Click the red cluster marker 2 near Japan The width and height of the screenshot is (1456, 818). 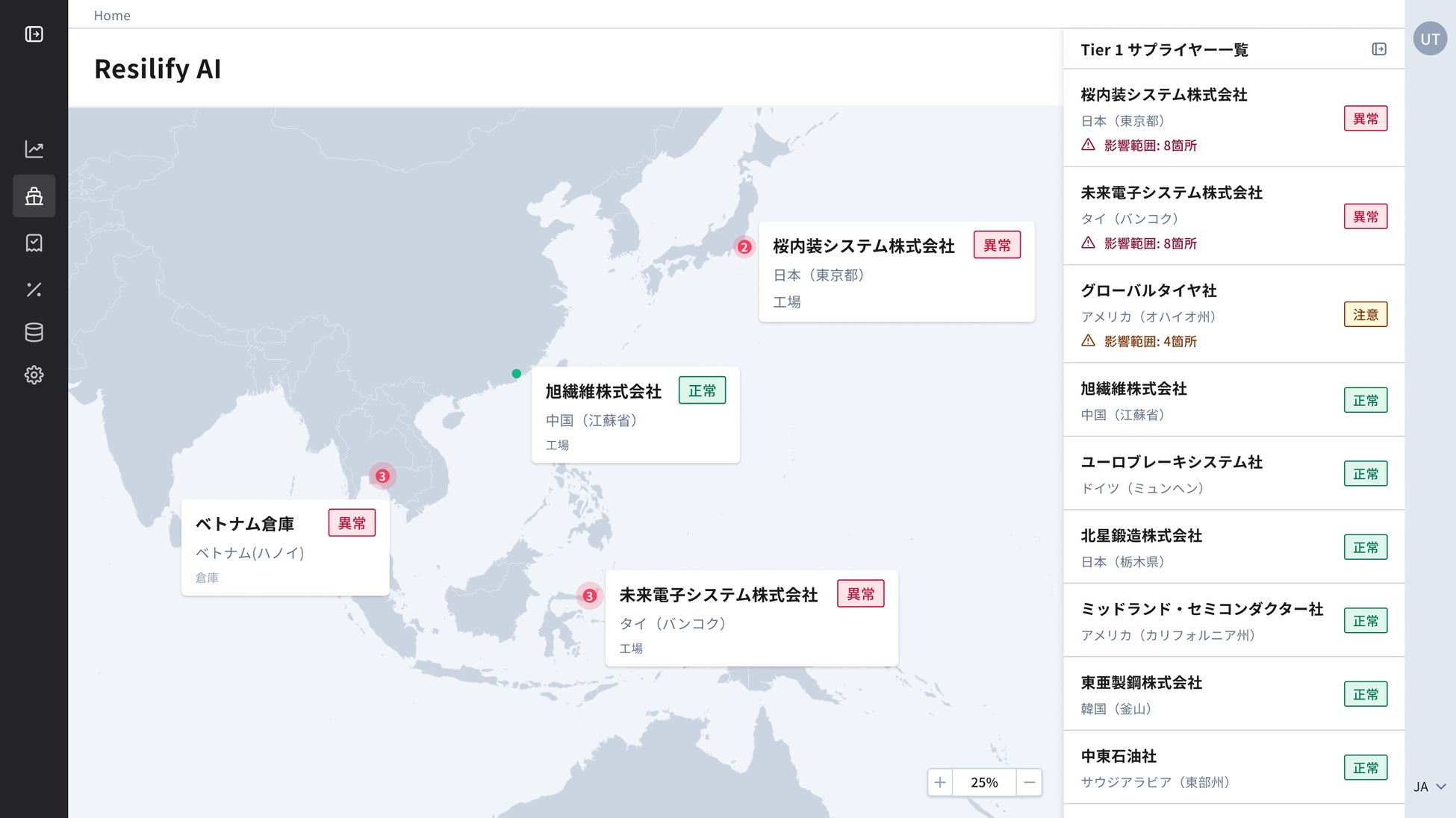coord(744,247)
